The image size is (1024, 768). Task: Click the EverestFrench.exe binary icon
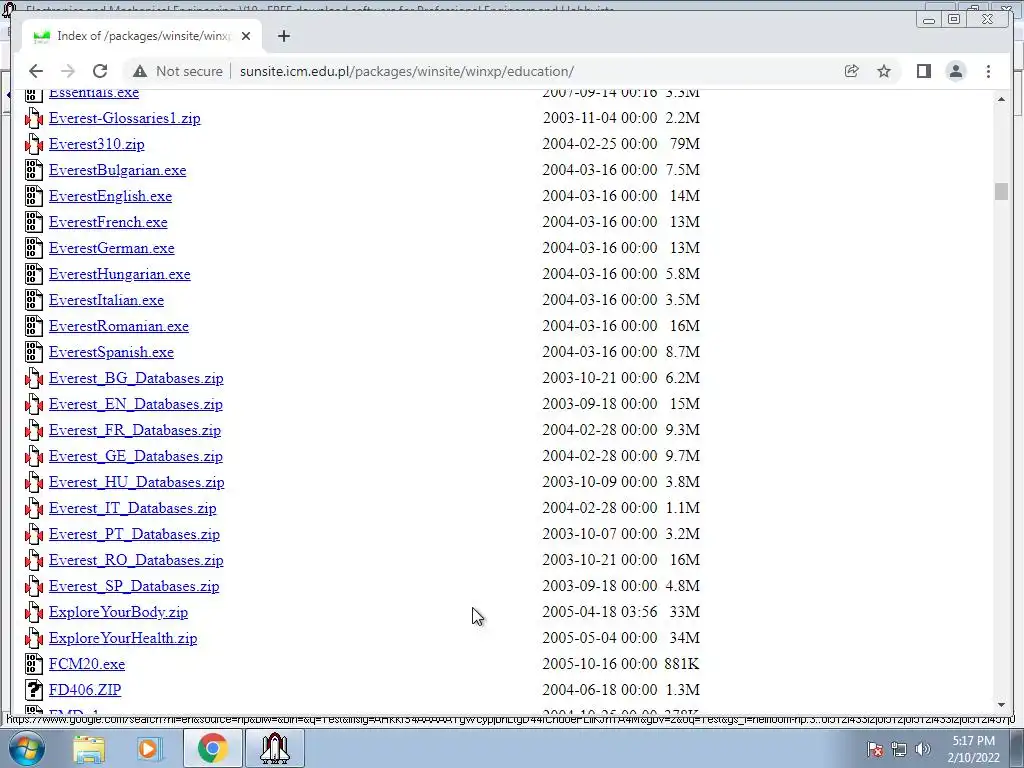(x=34, y=222)
